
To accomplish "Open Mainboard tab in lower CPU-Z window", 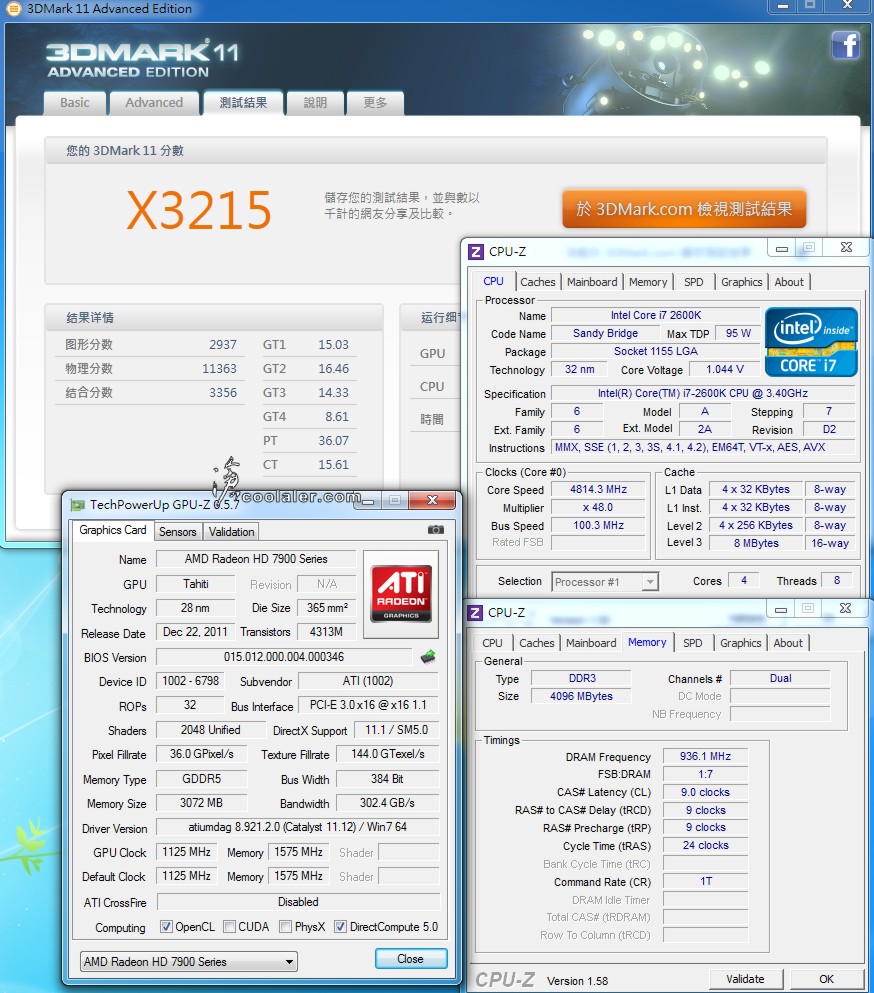I will click(591, 643).
